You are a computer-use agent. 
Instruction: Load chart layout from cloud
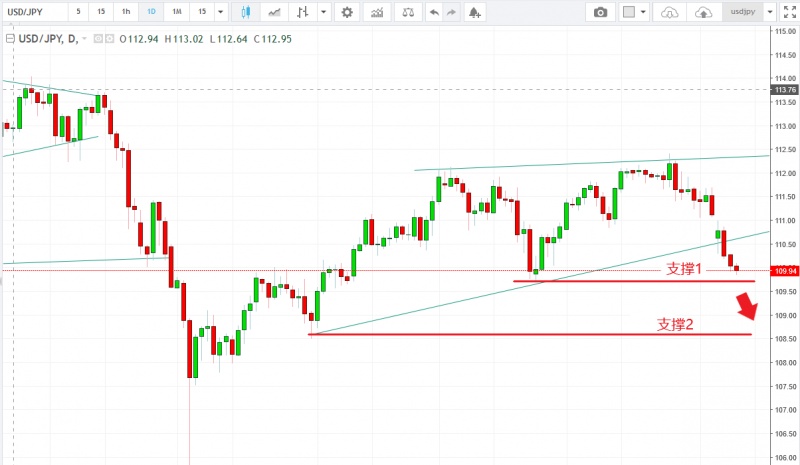pos(670,12)
